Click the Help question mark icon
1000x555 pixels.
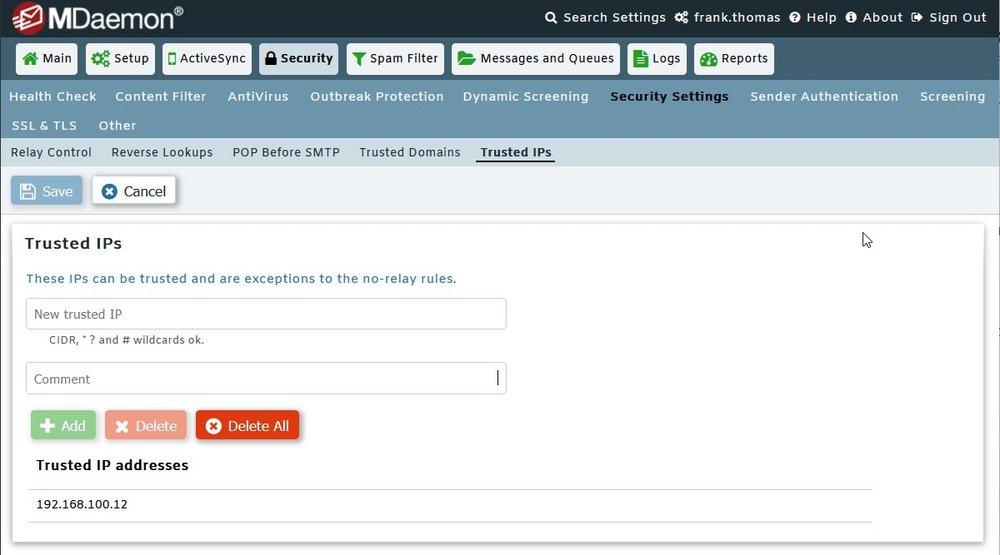[795, 18]
